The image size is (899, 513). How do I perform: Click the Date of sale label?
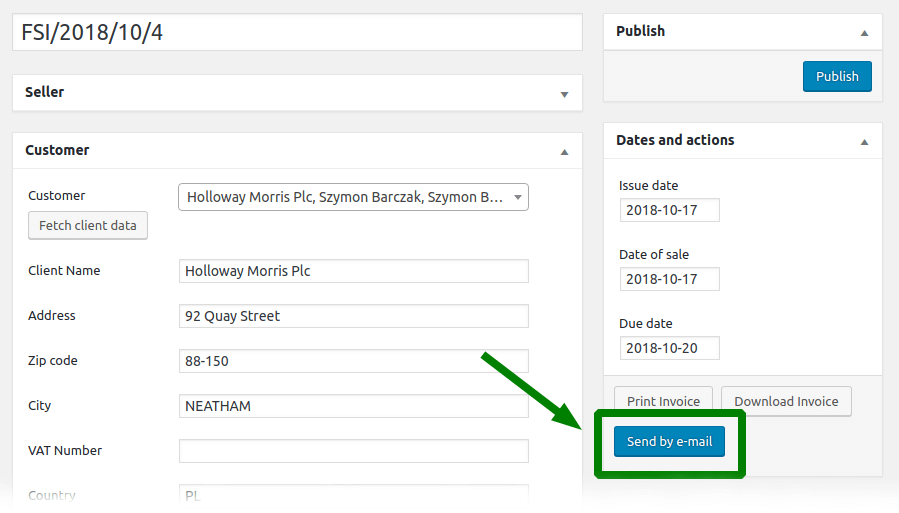click(x=654, y=254)
